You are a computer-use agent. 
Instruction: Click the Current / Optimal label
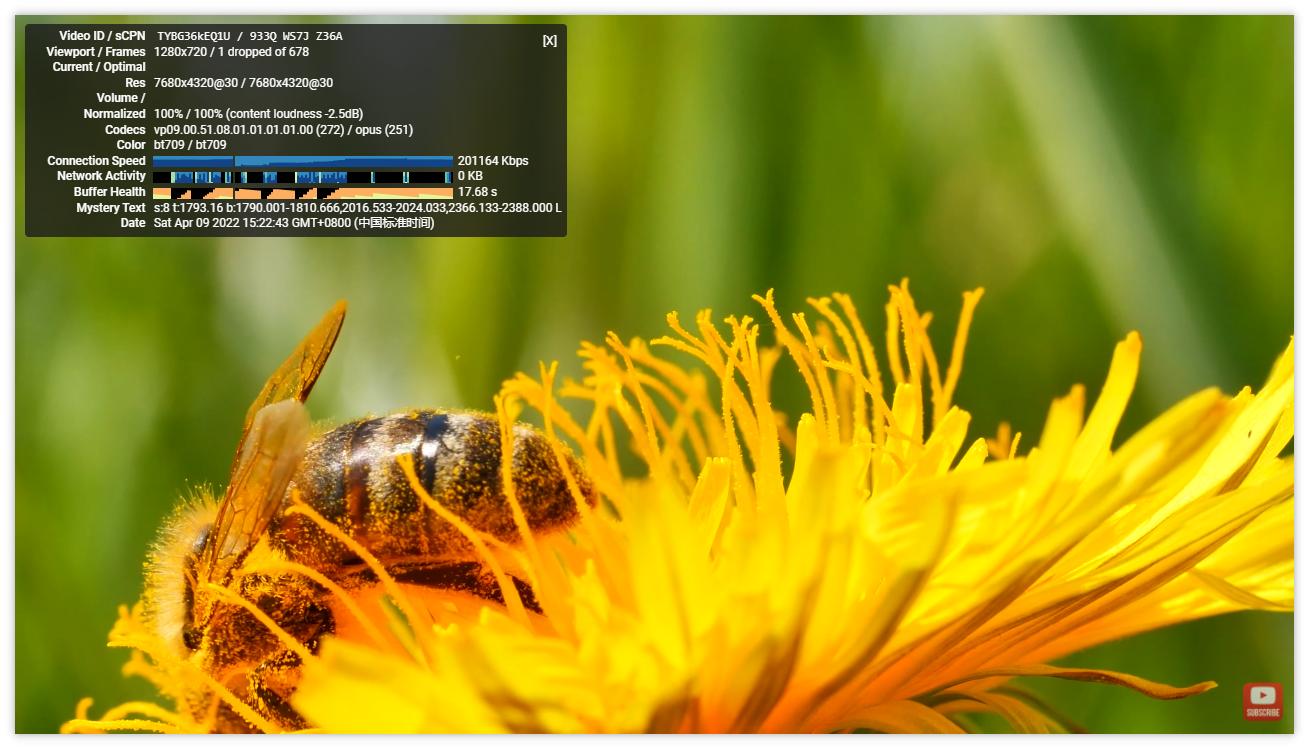[99, 67]
